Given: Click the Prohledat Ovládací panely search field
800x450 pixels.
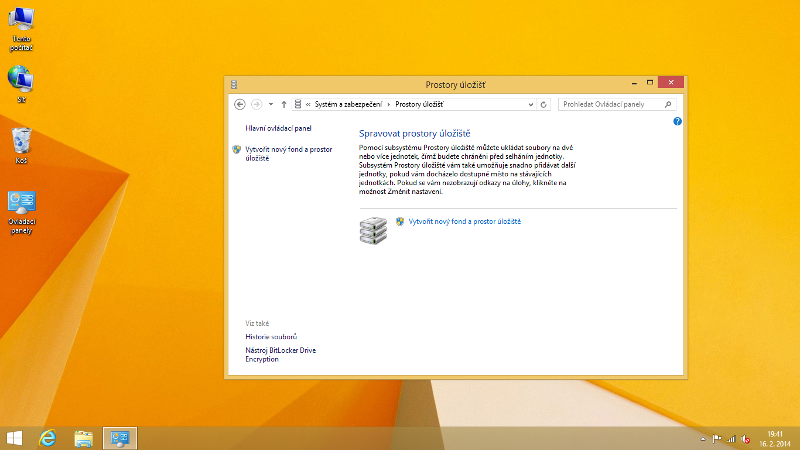Looking at the screenshot, I should tap(610, 104).
